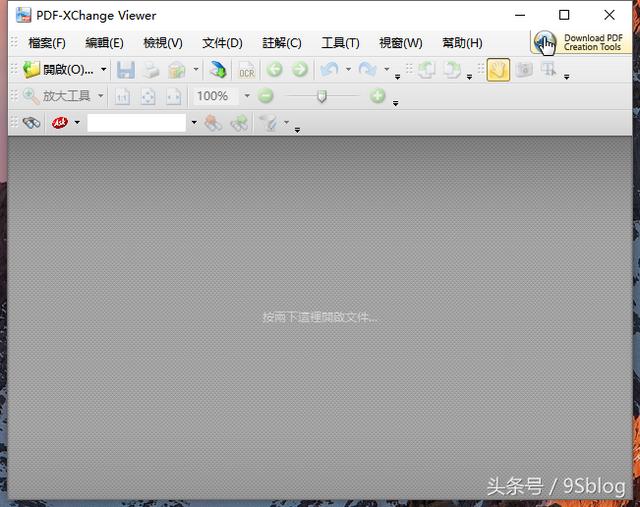This screenshot has height=507, width=640.
Task: Click the zoom slider handle
Action: [x=322, y=97]
